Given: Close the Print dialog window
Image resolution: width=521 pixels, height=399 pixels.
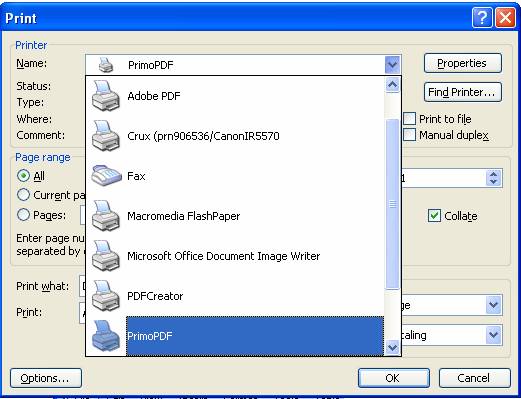Looking at the screenshot, I should [505, 17].
